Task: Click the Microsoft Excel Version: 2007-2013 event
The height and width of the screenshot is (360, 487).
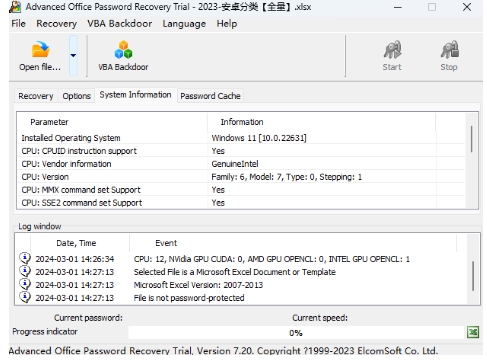Action: pyautogui.click(x=198, y=285)
